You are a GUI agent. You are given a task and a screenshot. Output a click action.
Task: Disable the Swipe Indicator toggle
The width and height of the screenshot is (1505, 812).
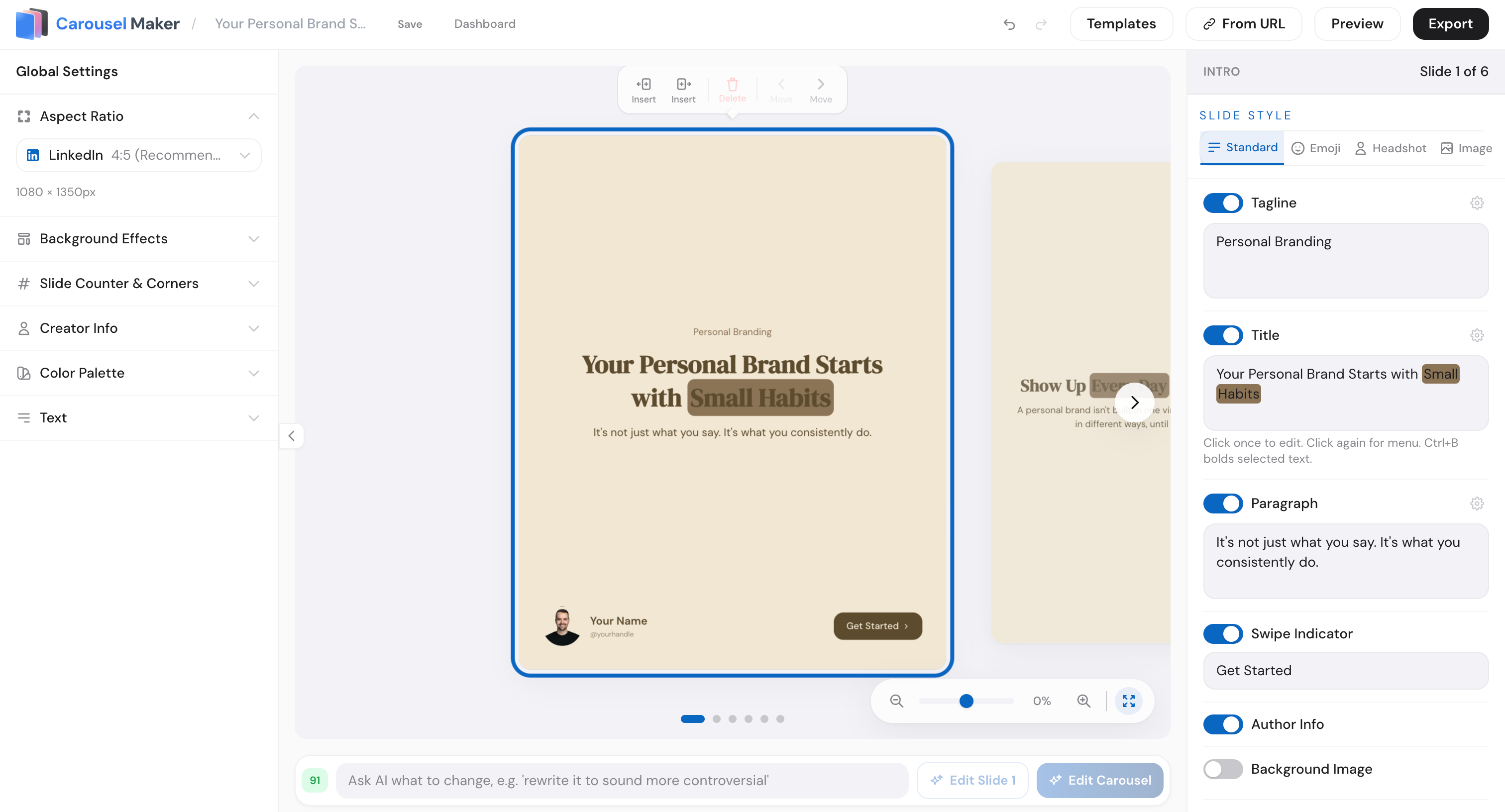[1223, 634]
